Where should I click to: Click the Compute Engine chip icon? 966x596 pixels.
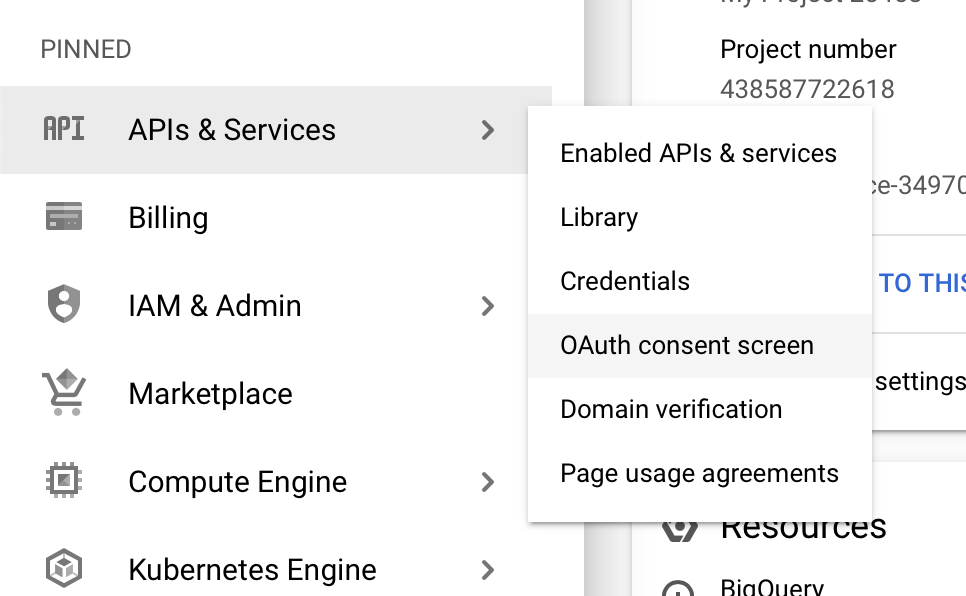pos(64,481)
